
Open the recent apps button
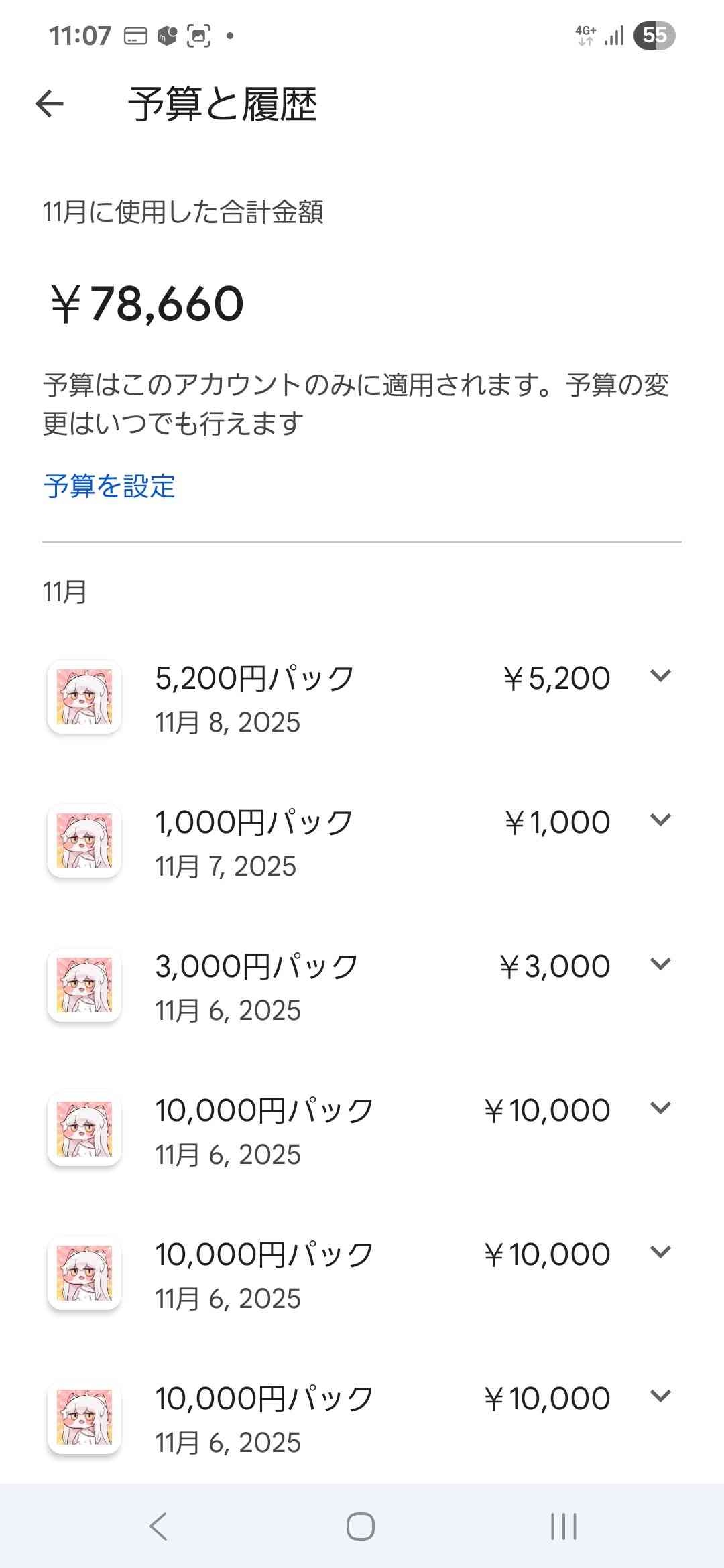[x=563, y=1526]
